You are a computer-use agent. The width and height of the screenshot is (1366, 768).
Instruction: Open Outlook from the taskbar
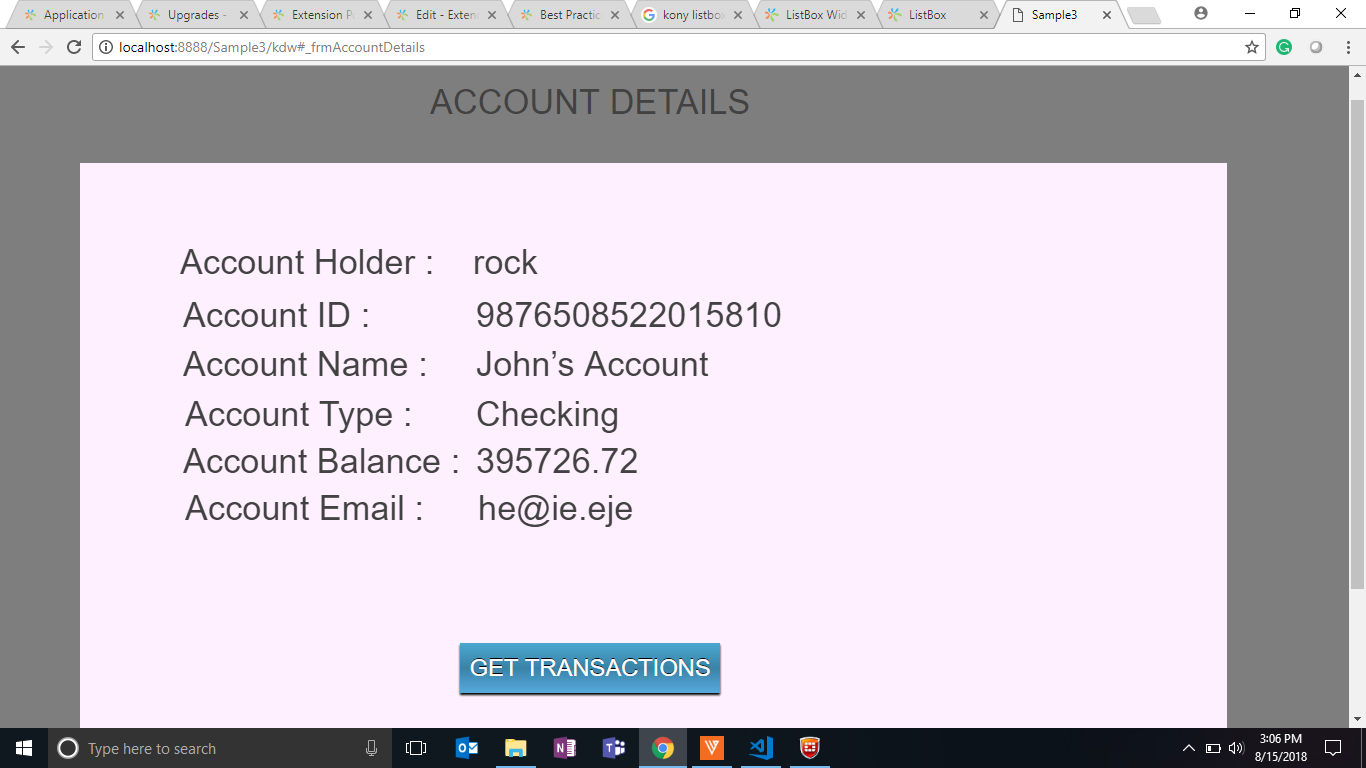pyautogui.click(x=466, y=748)
